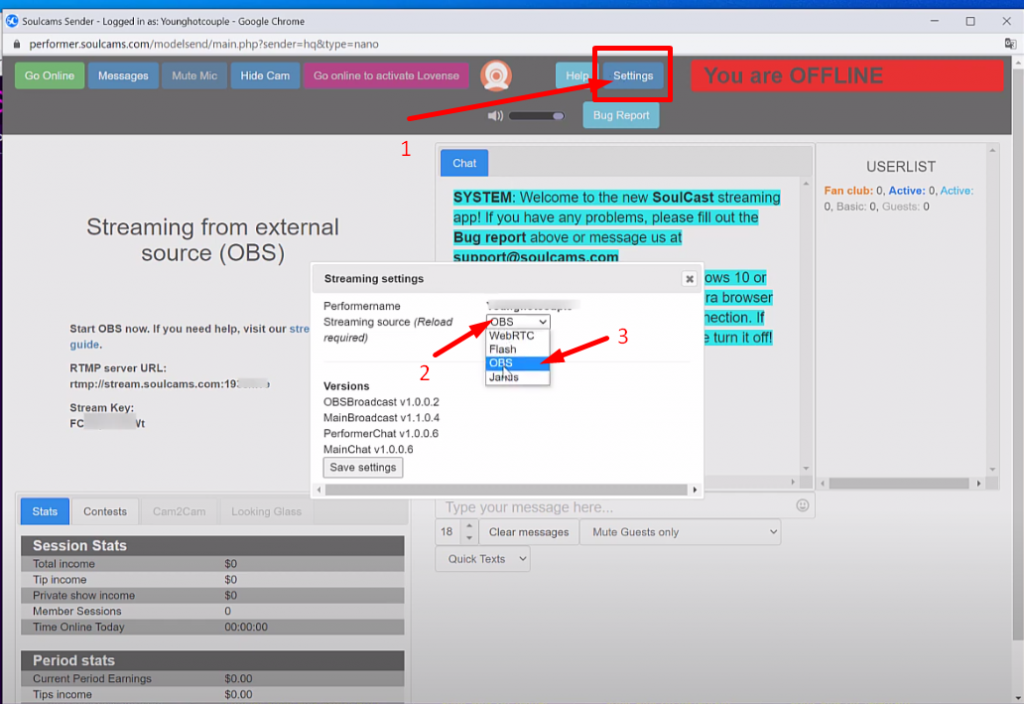
Task: Mute the microphone with Mute Mic
Action: pos(195,76)
